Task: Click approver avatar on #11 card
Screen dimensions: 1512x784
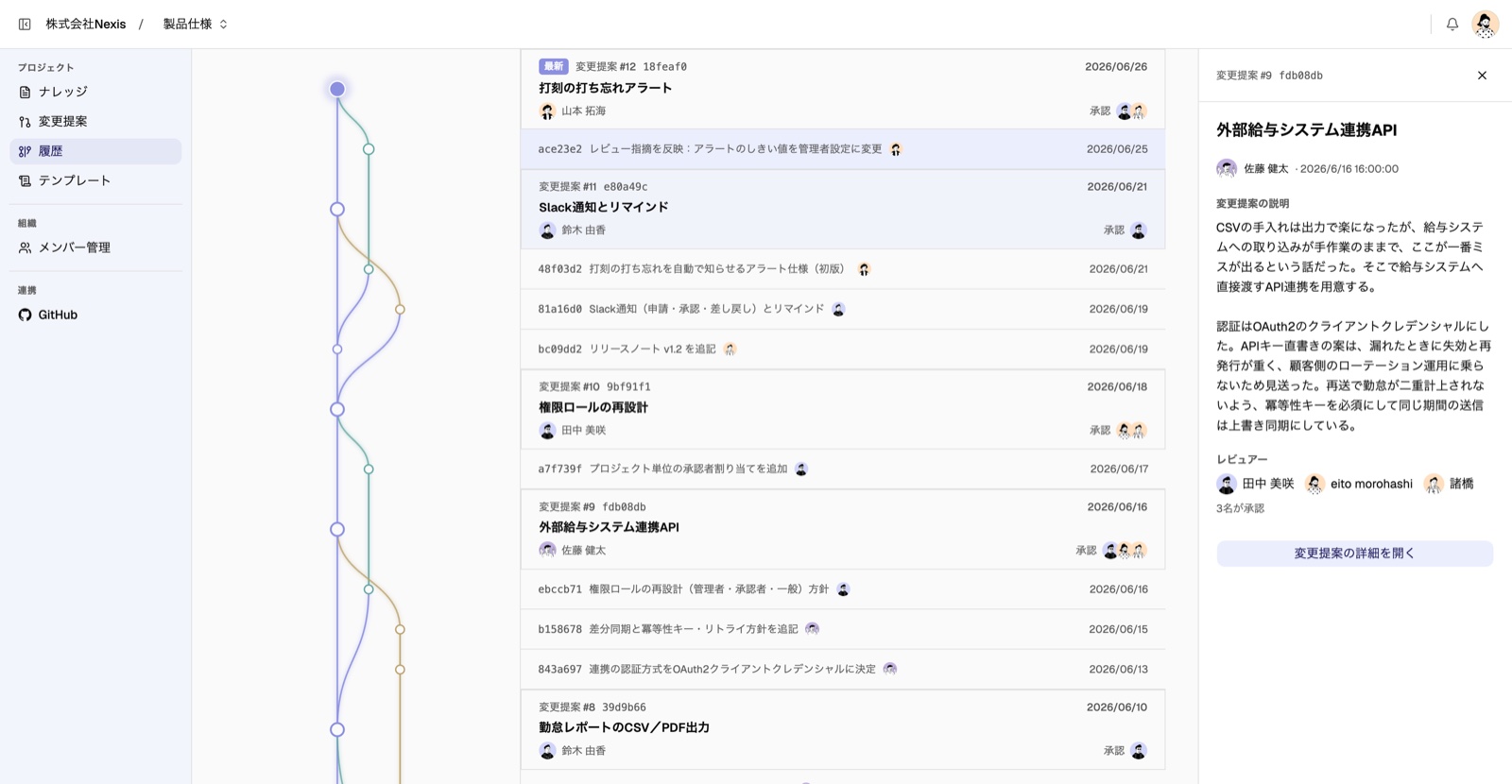Action: point(1139,230)
